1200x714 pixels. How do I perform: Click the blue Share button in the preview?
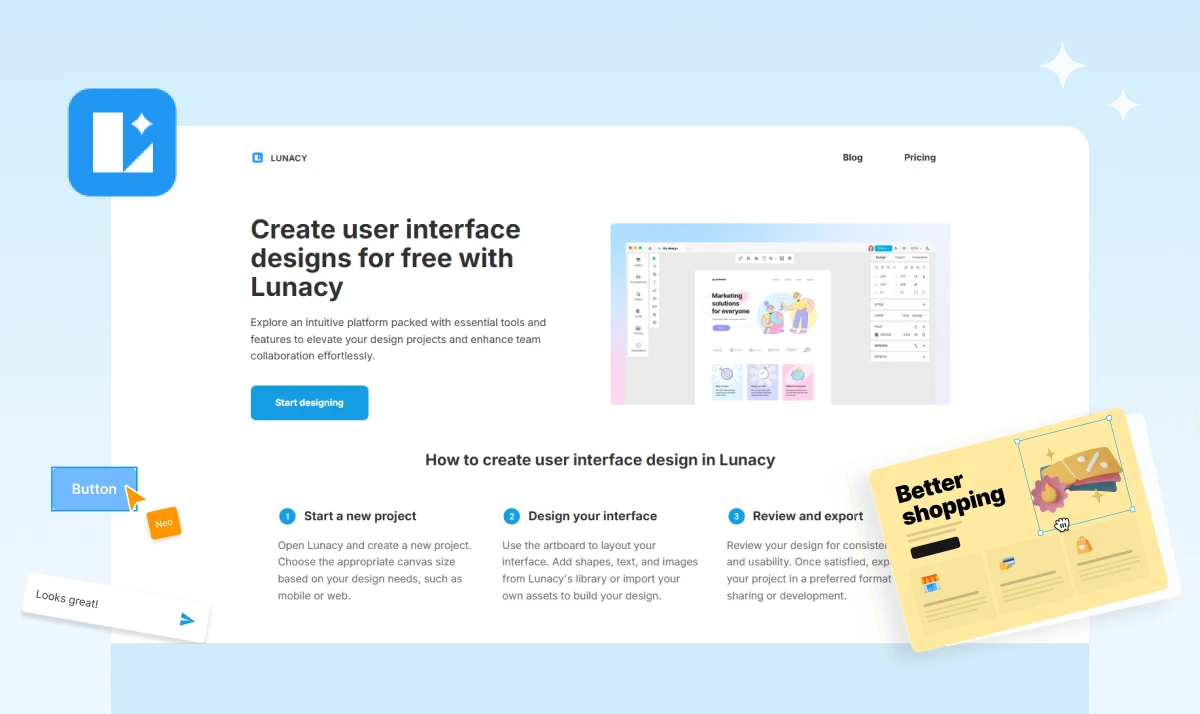(883, 247)
